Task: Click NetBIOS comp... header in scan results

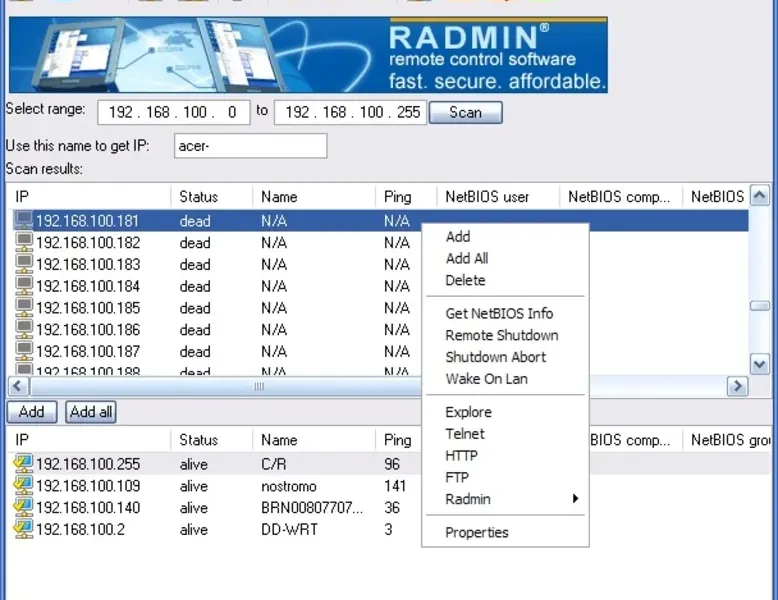Action: point(621,197)
